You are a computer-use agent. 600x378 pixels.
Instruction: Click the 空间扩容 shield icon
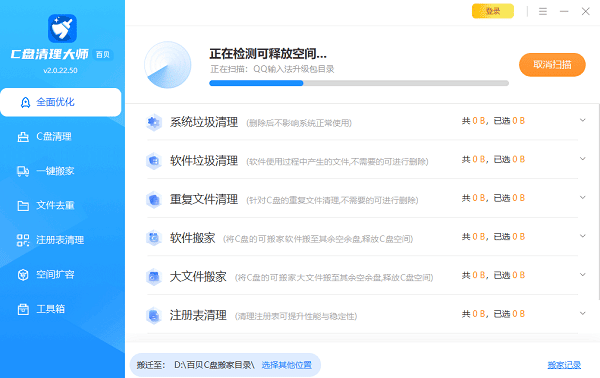[23, 274]
